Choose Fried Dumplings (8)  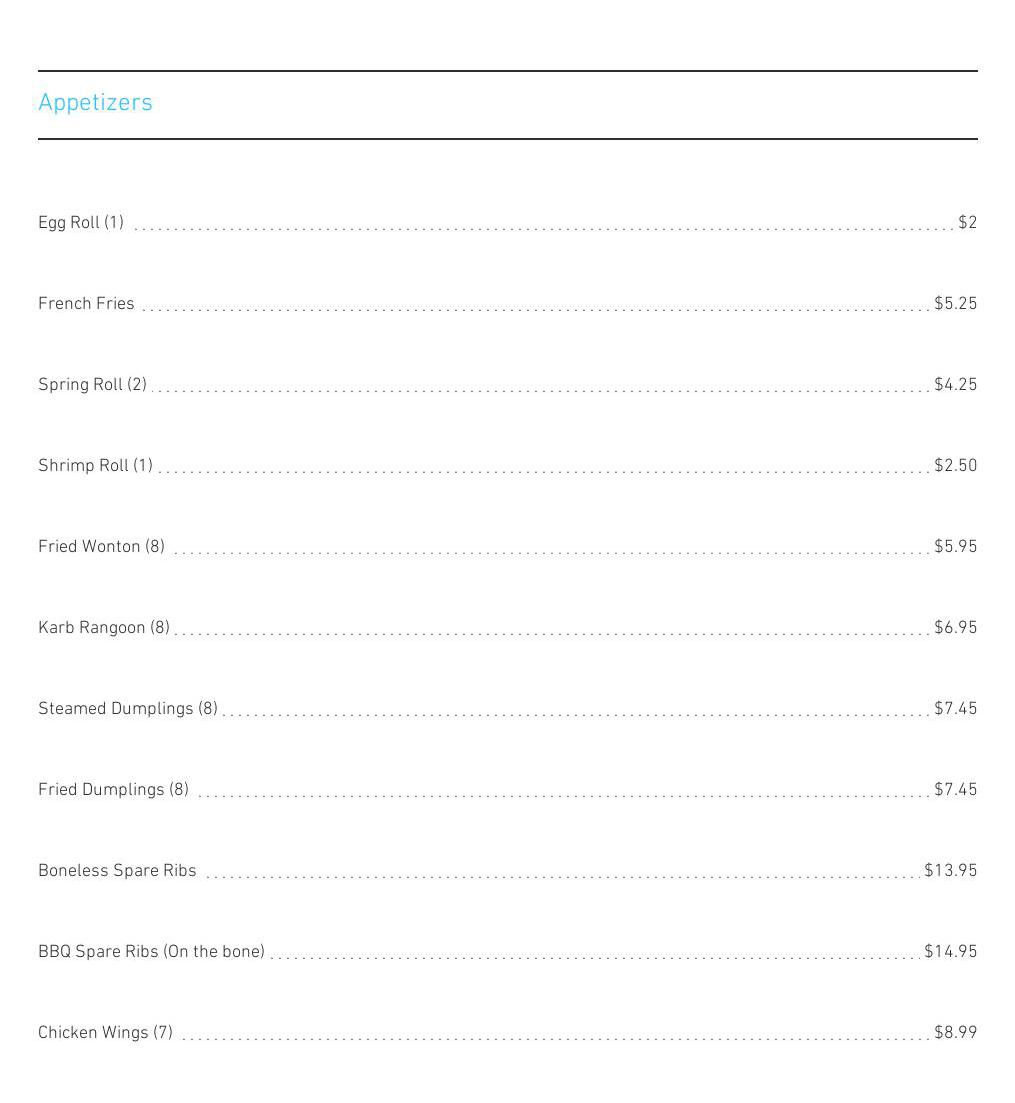113,789
